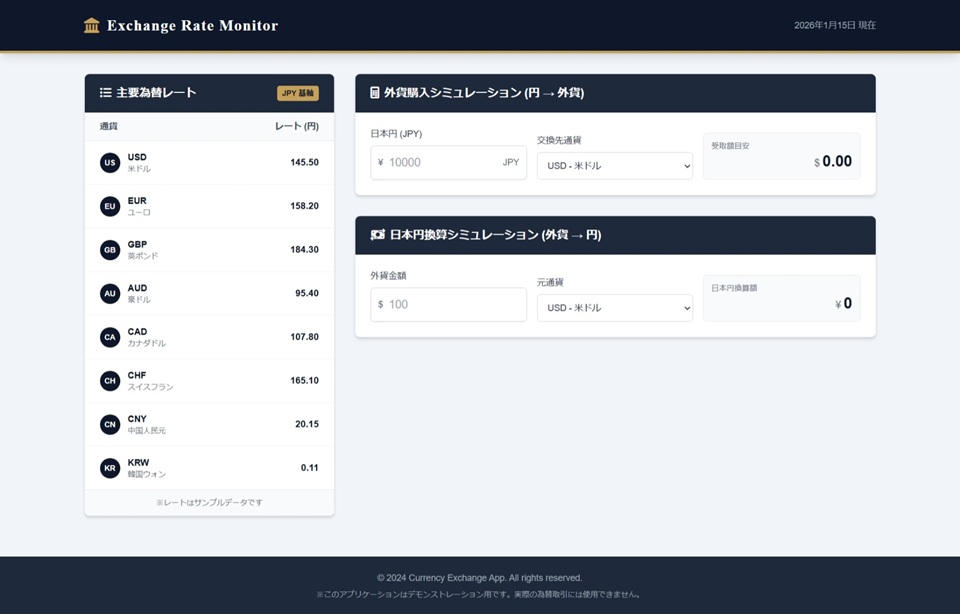This screenshot has height=614, width=960.
Task: Click the CH Swiss franc badge icon
Action: tap(110, 381)
